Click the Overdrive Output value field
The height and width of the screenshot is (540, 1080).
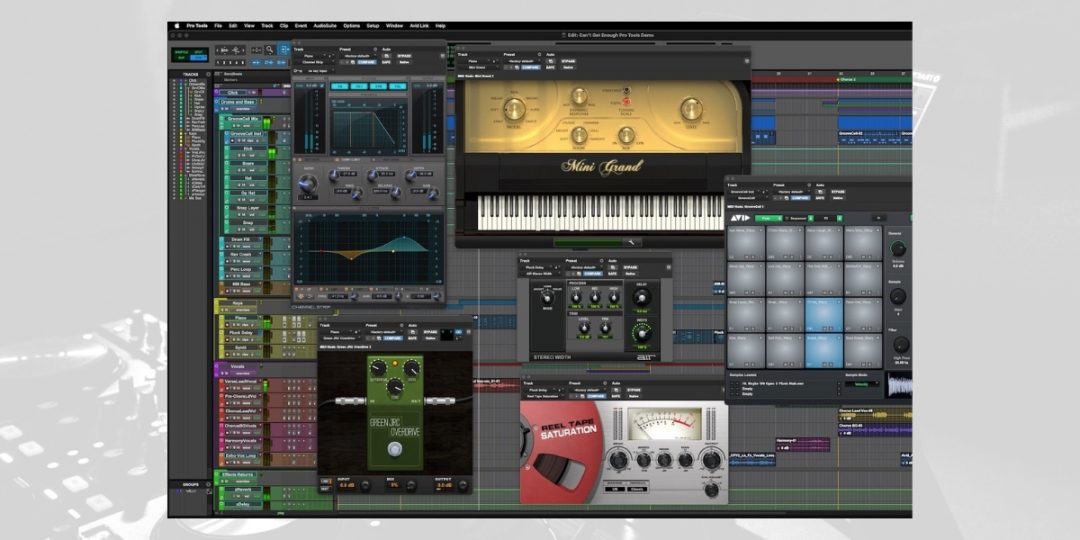443,486
